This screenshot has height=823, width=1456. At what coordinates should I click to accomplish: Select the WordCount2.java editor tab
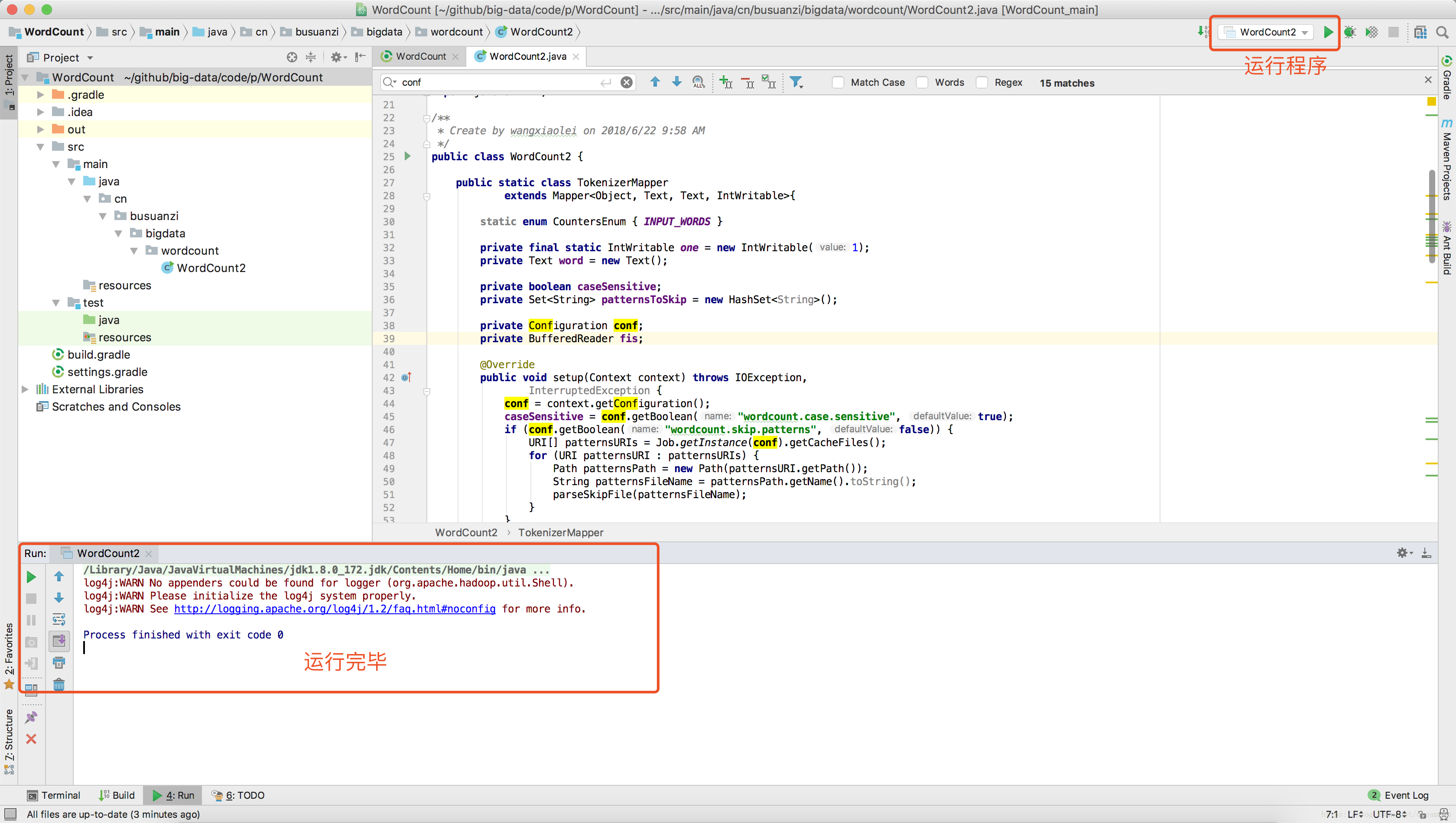click(x=527, y=56)
